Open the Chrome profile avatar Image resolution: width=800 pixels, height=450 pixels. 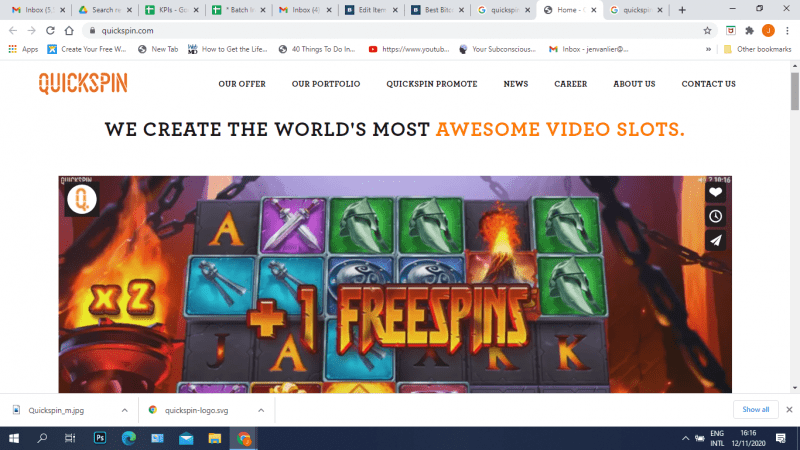point(768,31)
